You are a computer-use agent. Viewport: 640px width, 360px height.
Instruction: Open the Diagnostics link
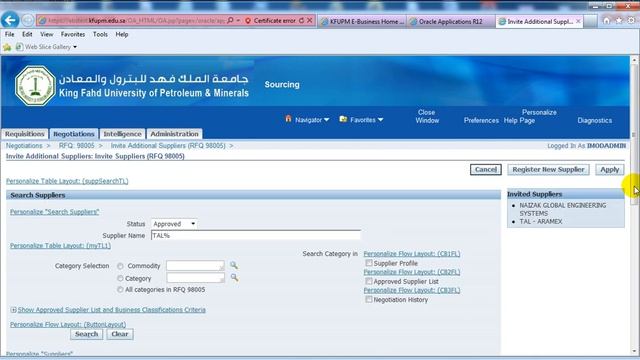(x=594, y=120)
